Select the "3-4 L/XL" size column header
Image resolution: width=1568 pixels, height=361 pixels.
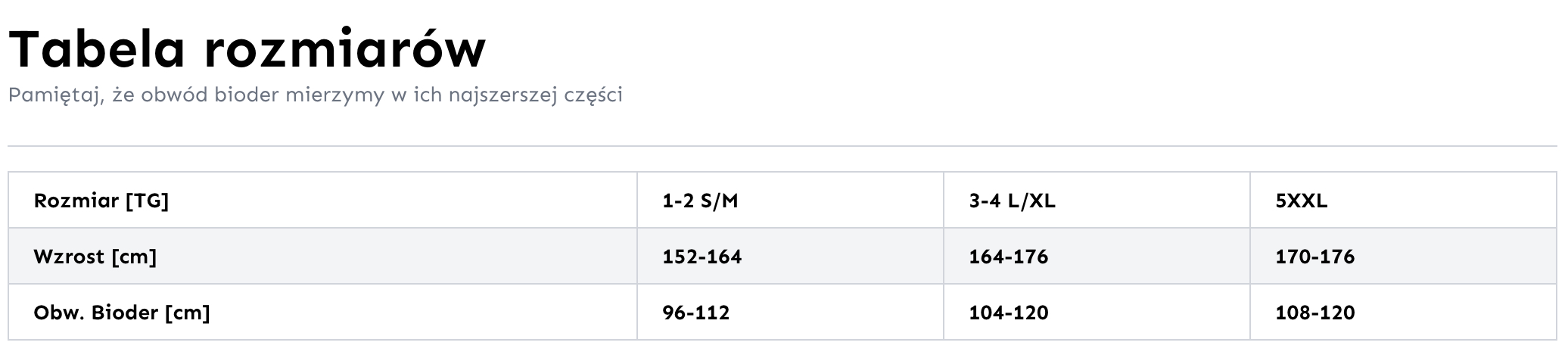pos(1012,201)
